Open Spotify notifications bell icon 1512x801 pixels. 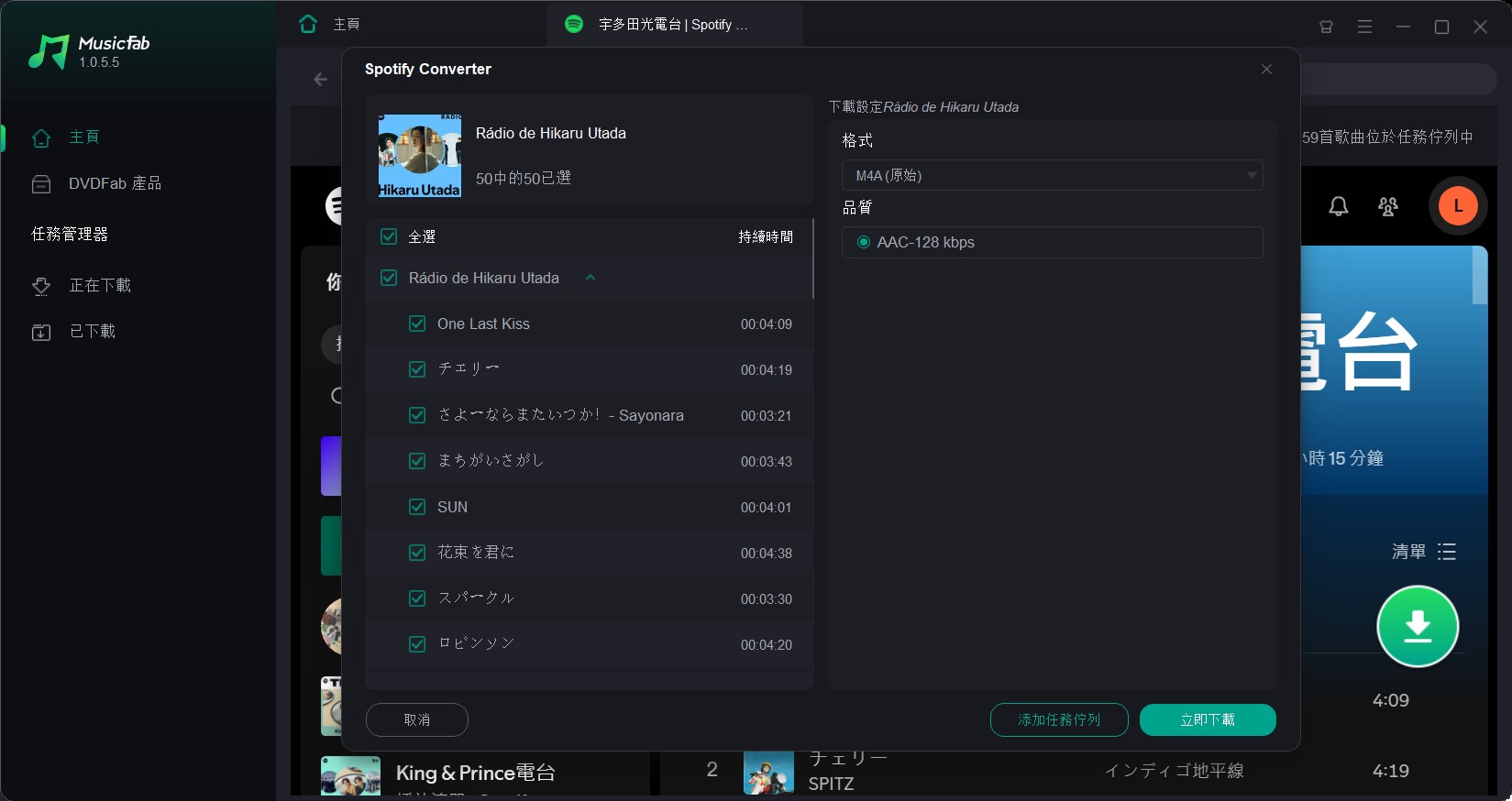(1339, 206)
